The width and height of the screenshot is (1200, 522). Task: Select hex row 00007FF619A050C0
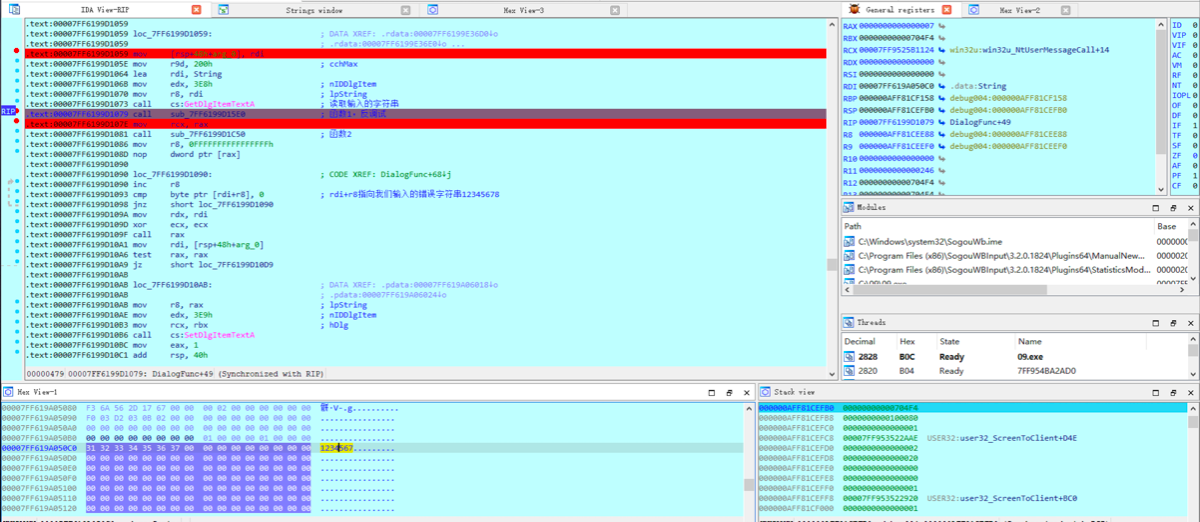click(372, 448)
